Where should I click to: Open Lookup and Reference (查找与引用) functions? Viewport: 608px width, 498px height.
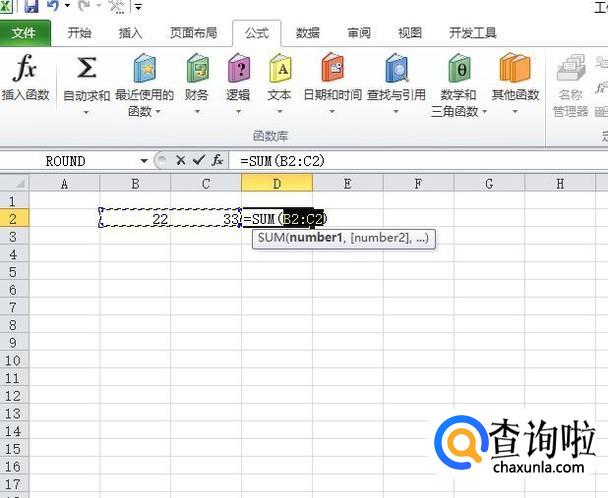(x=396, y=67)
